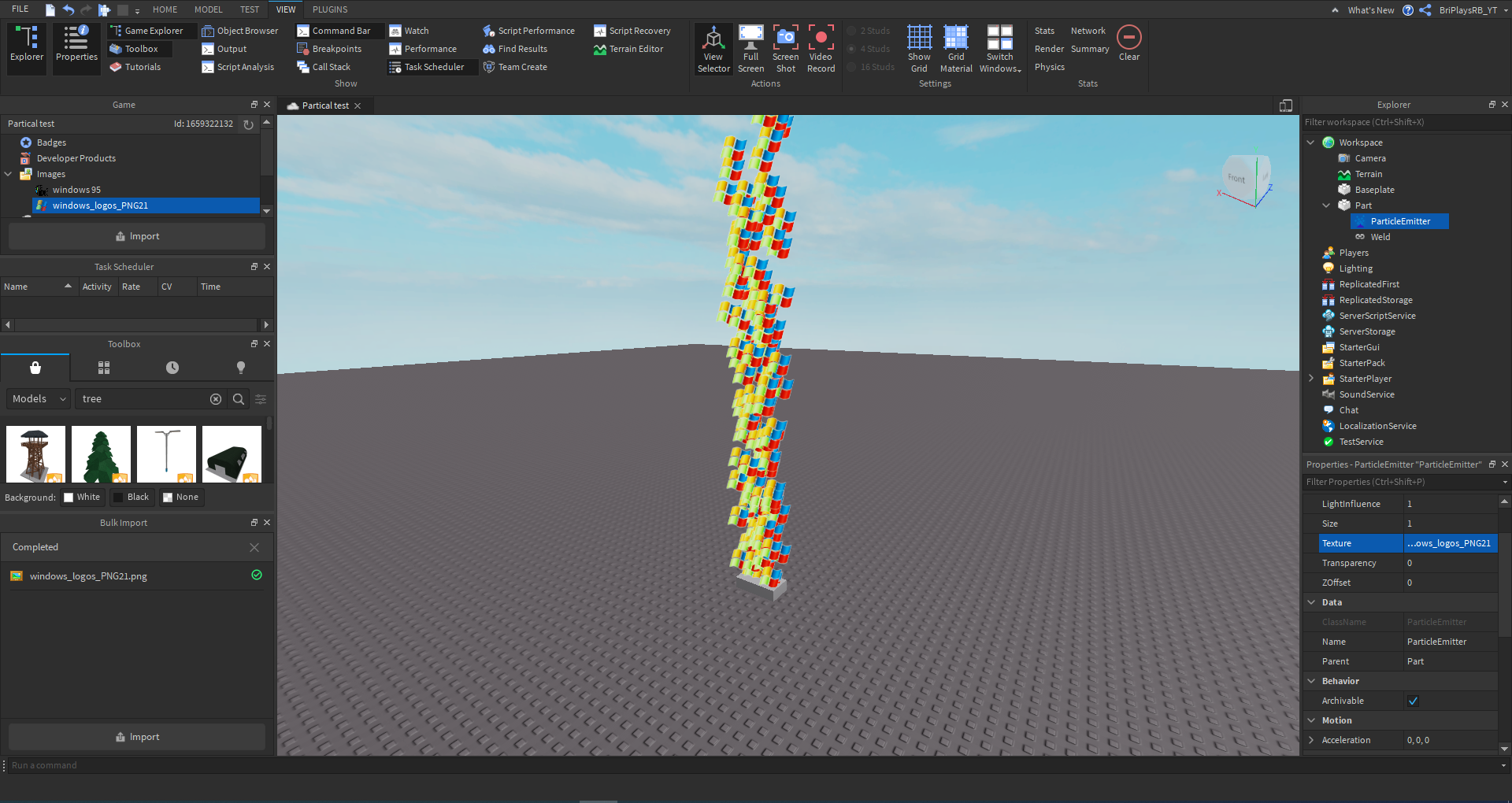The height and width of the screenshot is (803, 1512).
Task: Set toolbox background to Black
Action: 131,497
